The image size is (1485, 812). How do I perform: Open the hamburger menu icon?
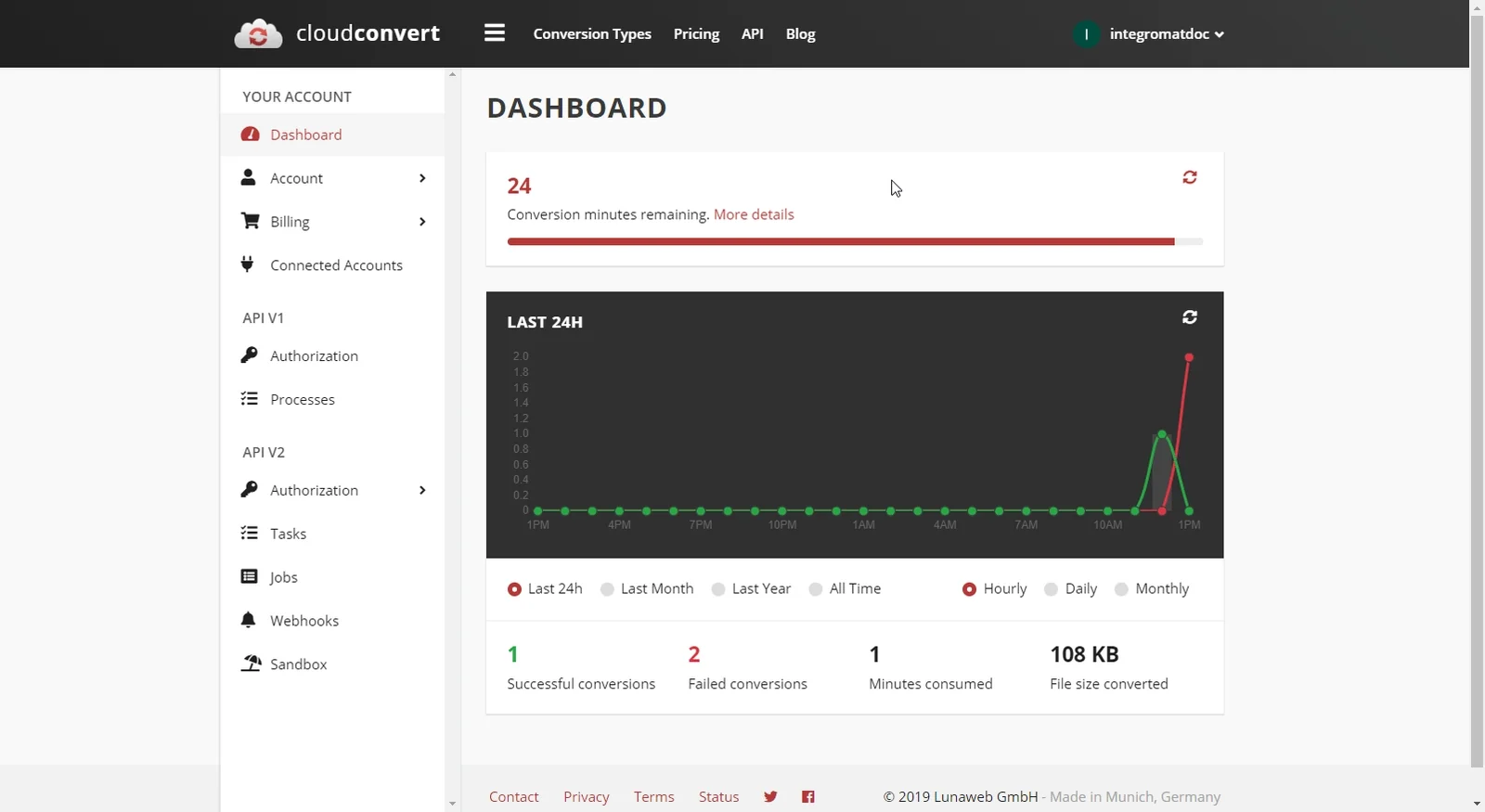[x=495, y=33]
